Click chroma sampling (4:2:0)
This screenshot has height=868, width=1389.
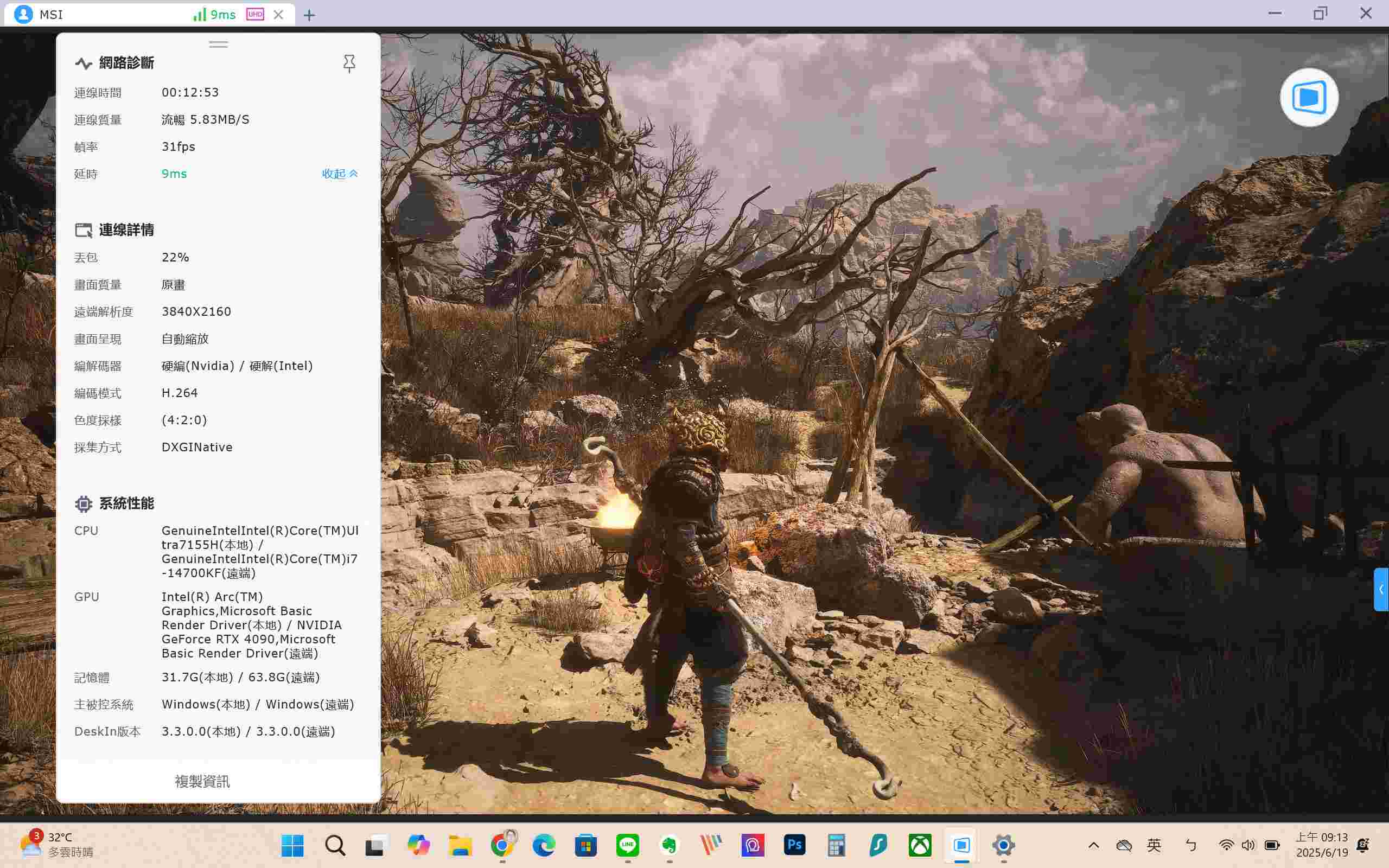click(184, 420)
